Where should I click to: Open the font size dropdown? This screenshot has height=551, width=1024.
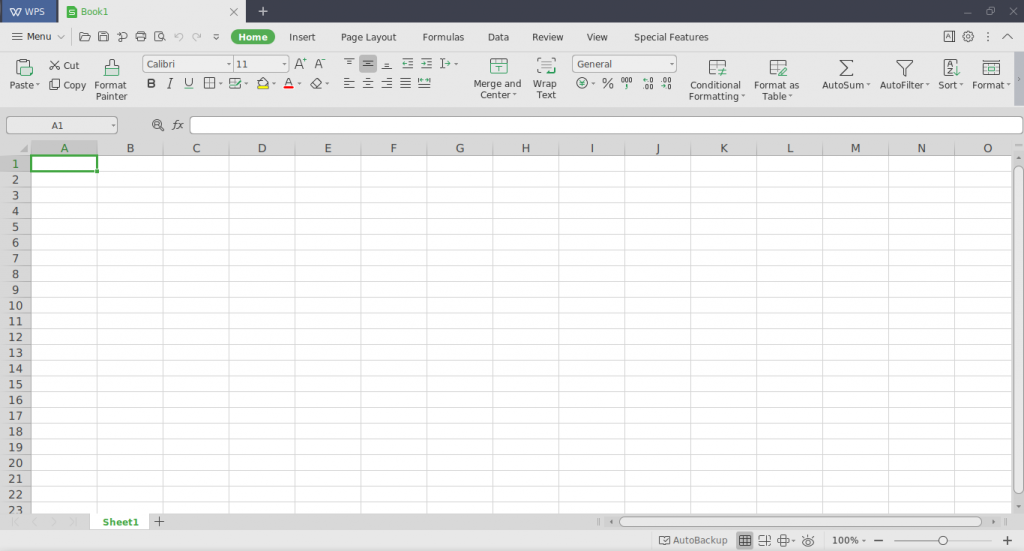point(284,64)
